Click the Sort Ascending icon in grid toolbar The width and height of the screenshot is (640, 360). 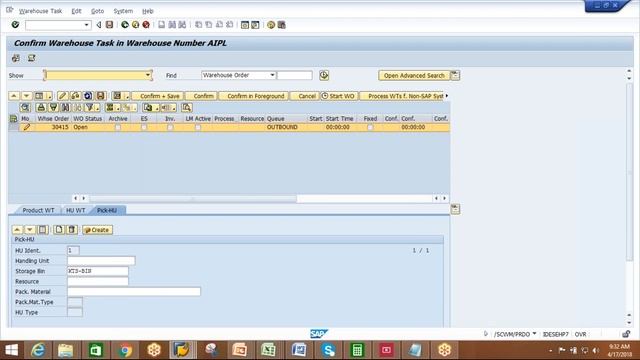(x=41, y=108)
